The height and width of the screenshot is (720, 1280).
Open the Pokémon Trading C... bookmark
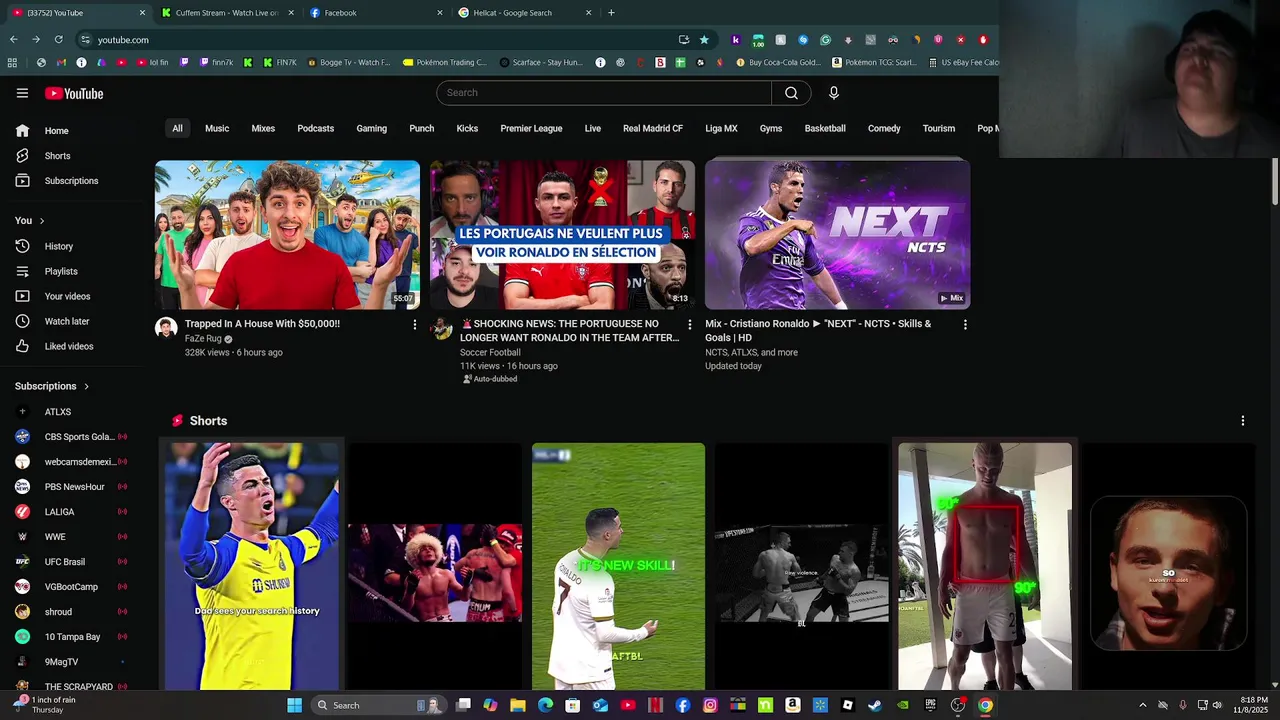[444, 62]
